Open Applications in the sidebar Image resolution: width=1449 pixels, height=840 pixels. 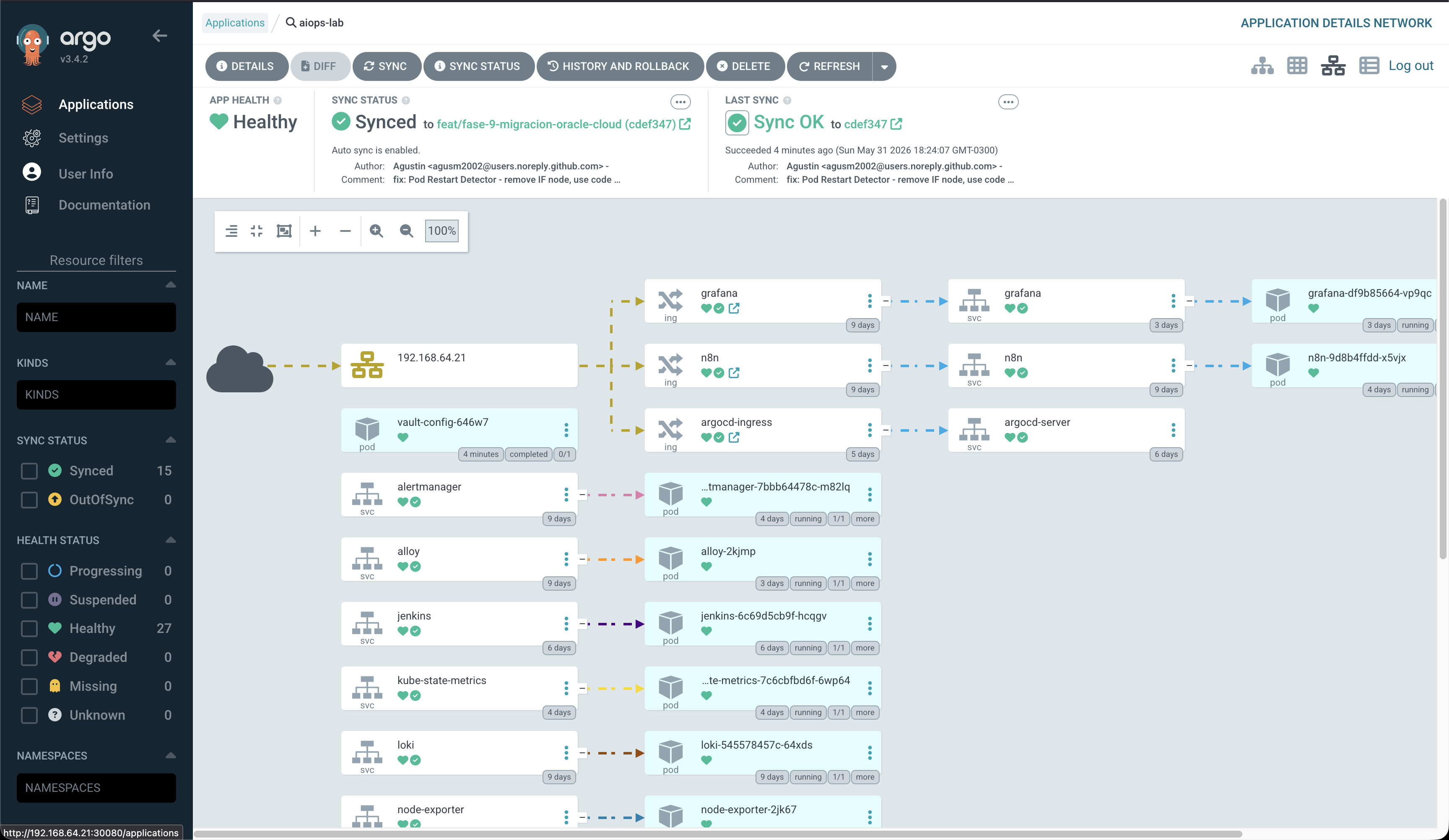[x=96, y=104]
